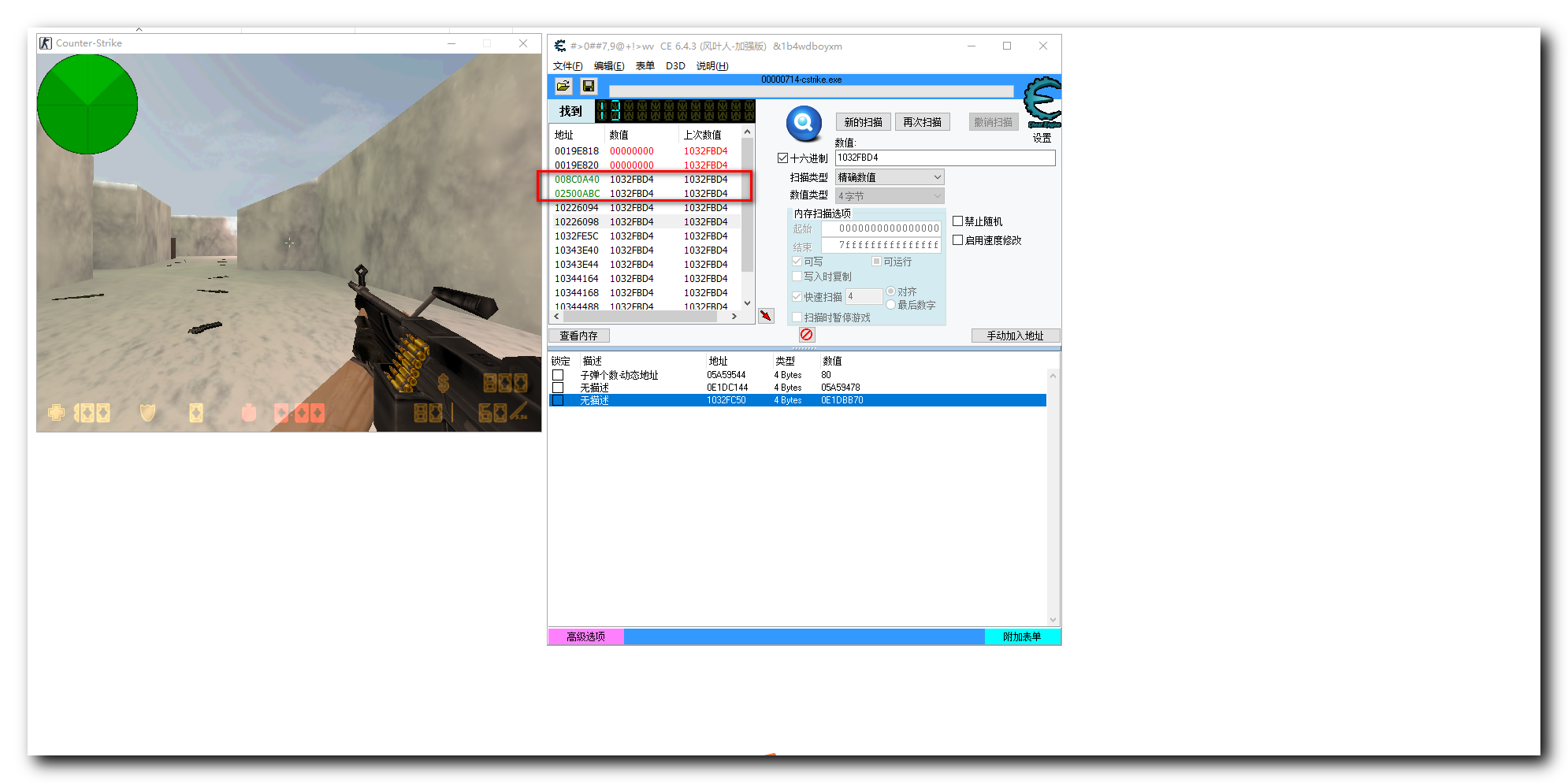Toggle the 写入时复制 checkbox
The image size is (1568, 783).
click(x=797, y=276)
